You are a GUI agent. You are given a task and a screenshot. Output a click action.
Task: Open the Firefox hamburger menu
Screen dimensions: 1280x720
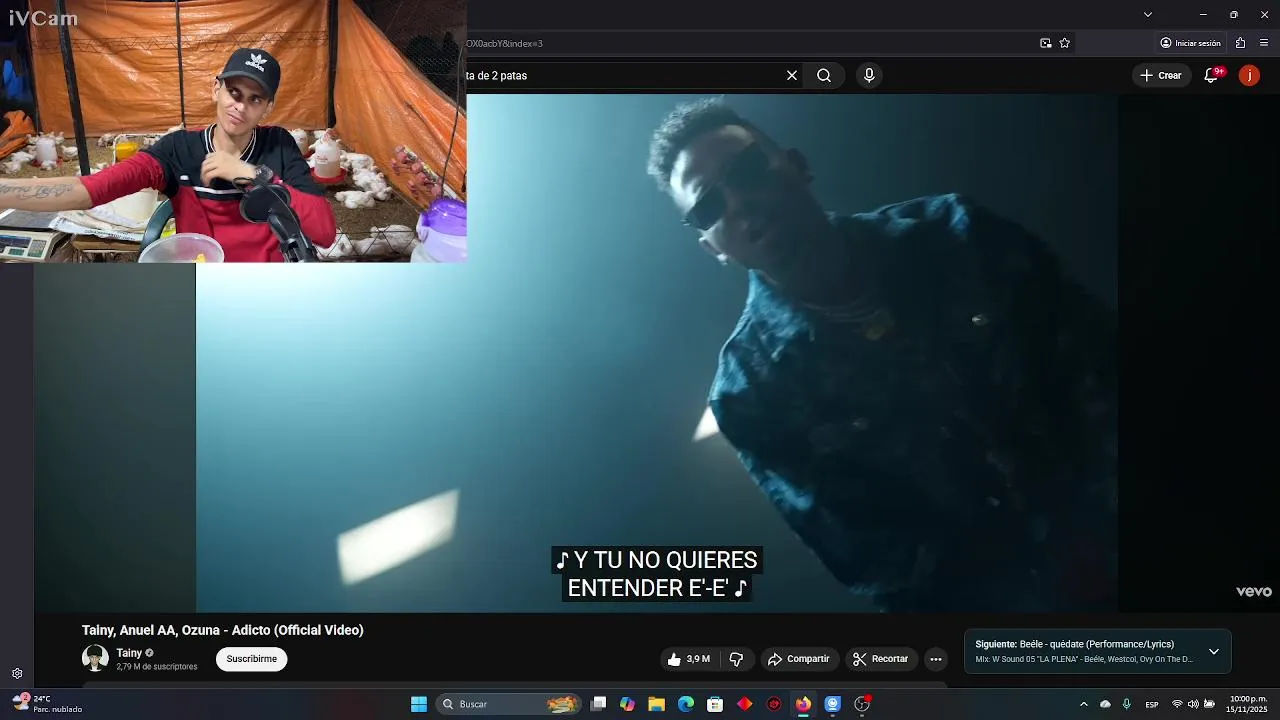point(1264,43)
